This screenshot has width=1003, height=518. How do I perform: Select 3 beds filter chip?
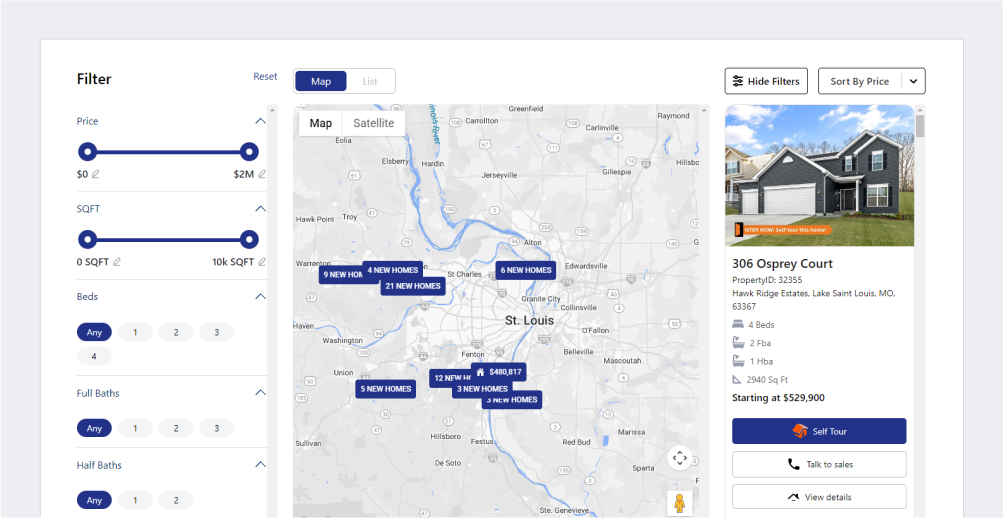coord(217,333)
